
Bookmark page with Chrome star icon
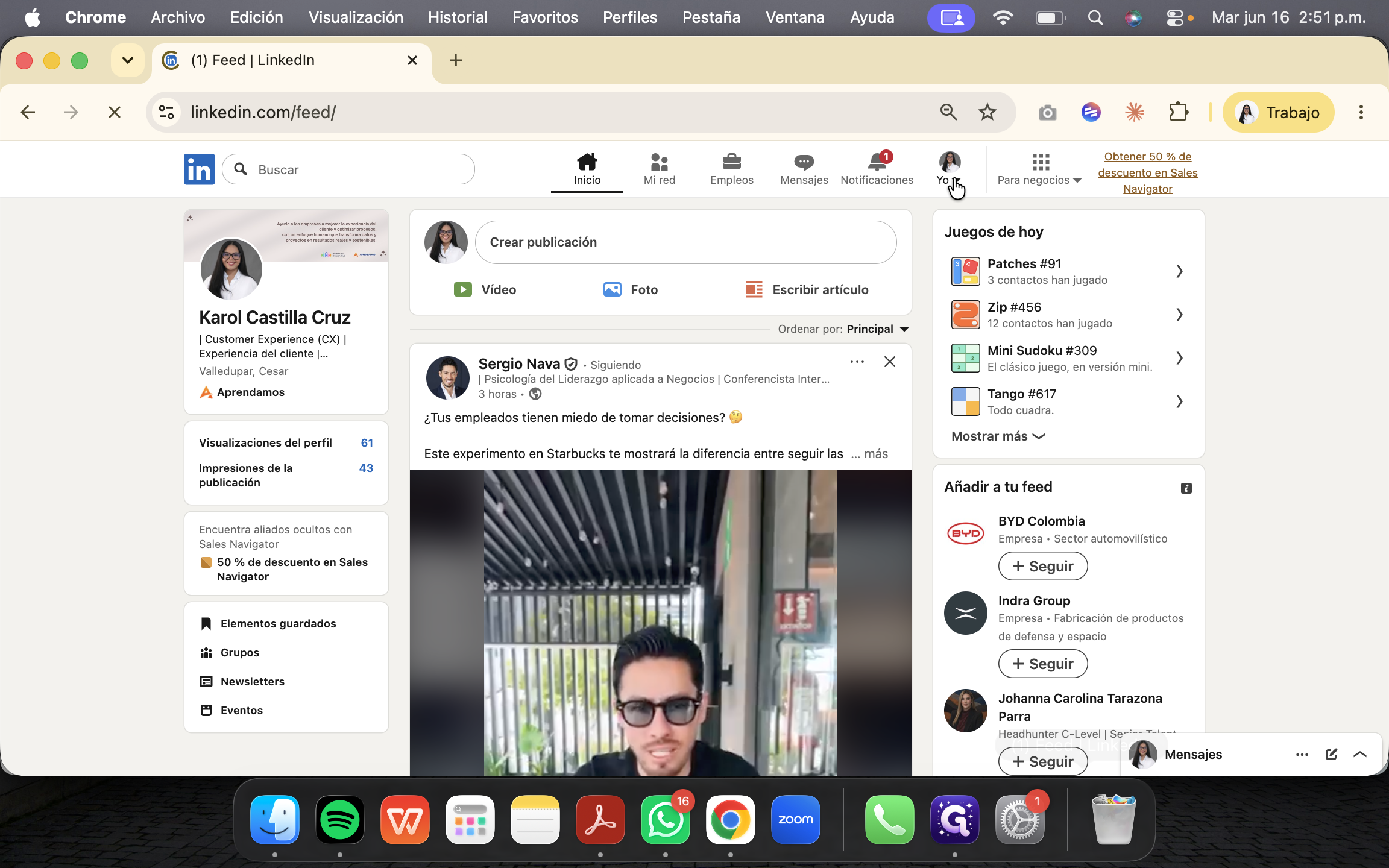tap(987, 112)
